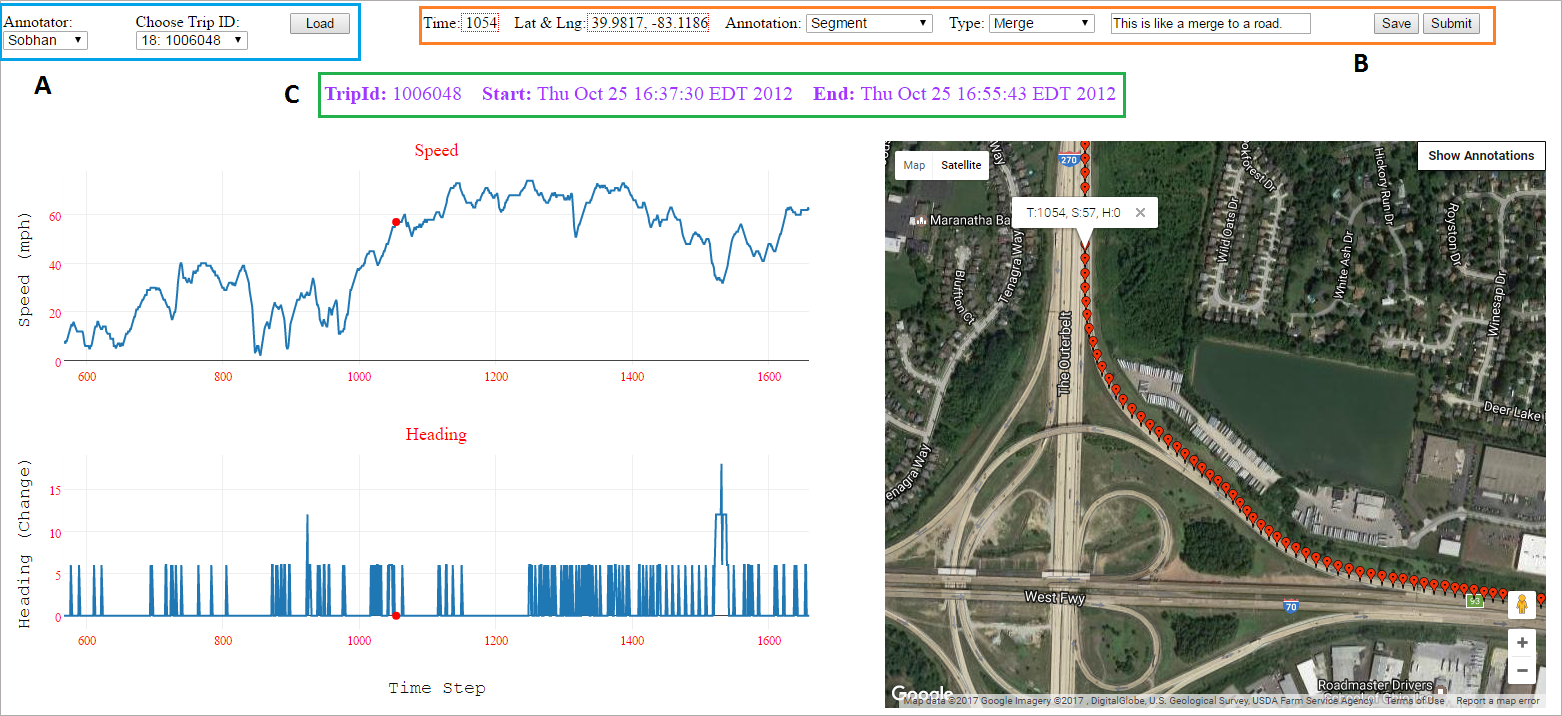The image size is (1562, 716).
Task: Close the T:1054 info window popup
Action: tap(1140, 212)
